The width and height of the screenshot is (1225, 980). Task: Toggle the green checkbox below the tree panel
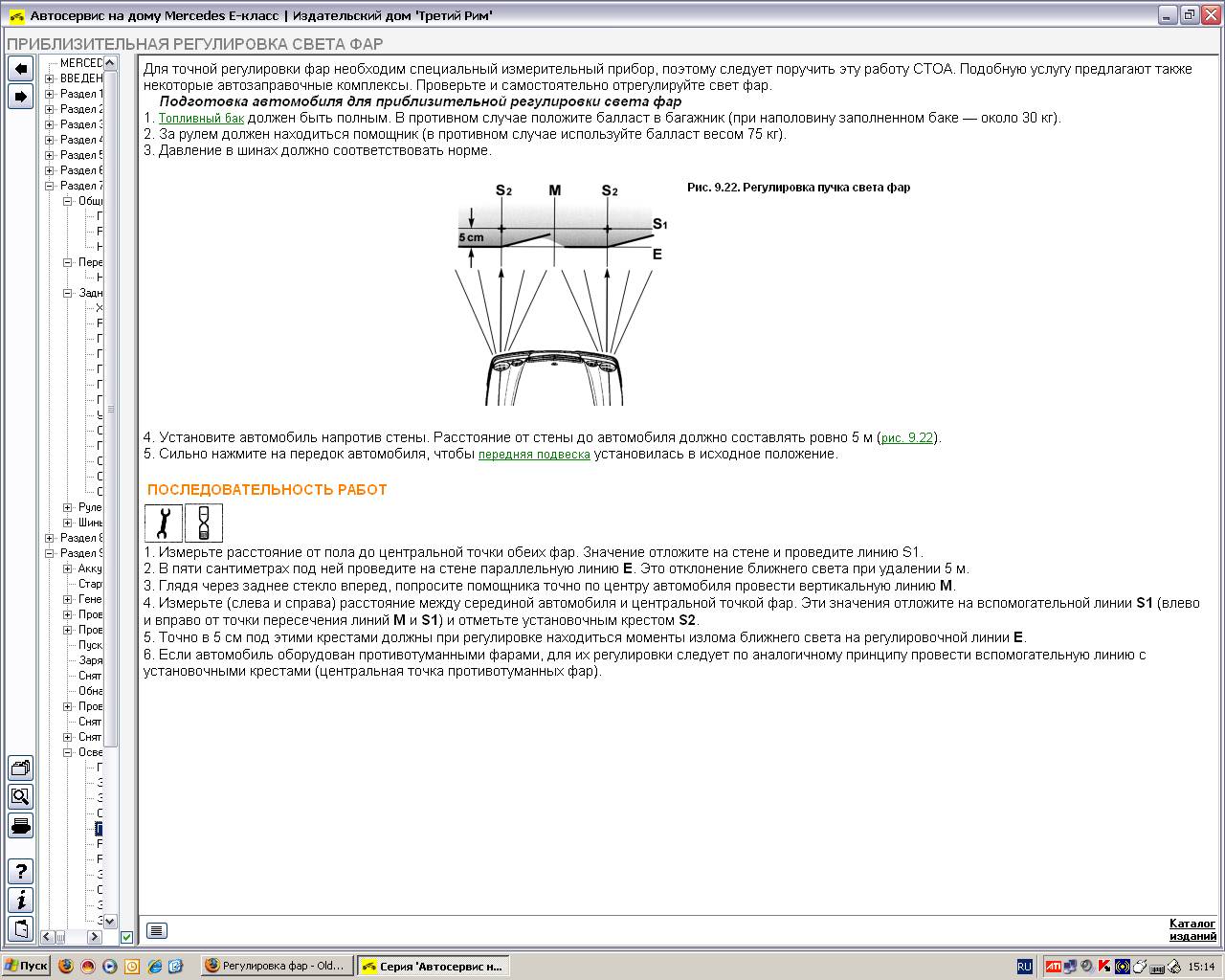point(126,937)
